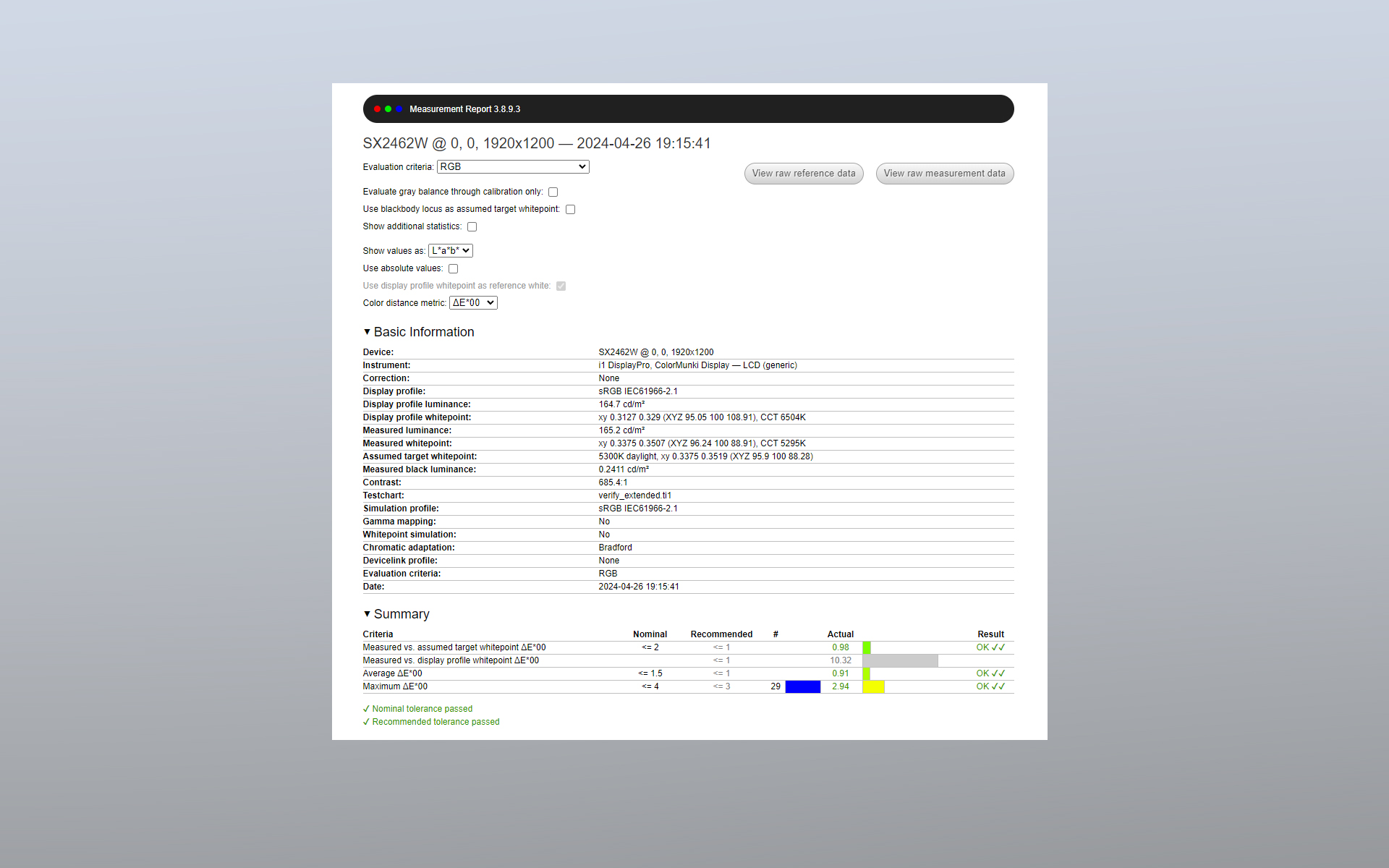Screen dimensions: 1389x868
Task: Click the gray bar for display profile whitepoint
Action: 900,660
